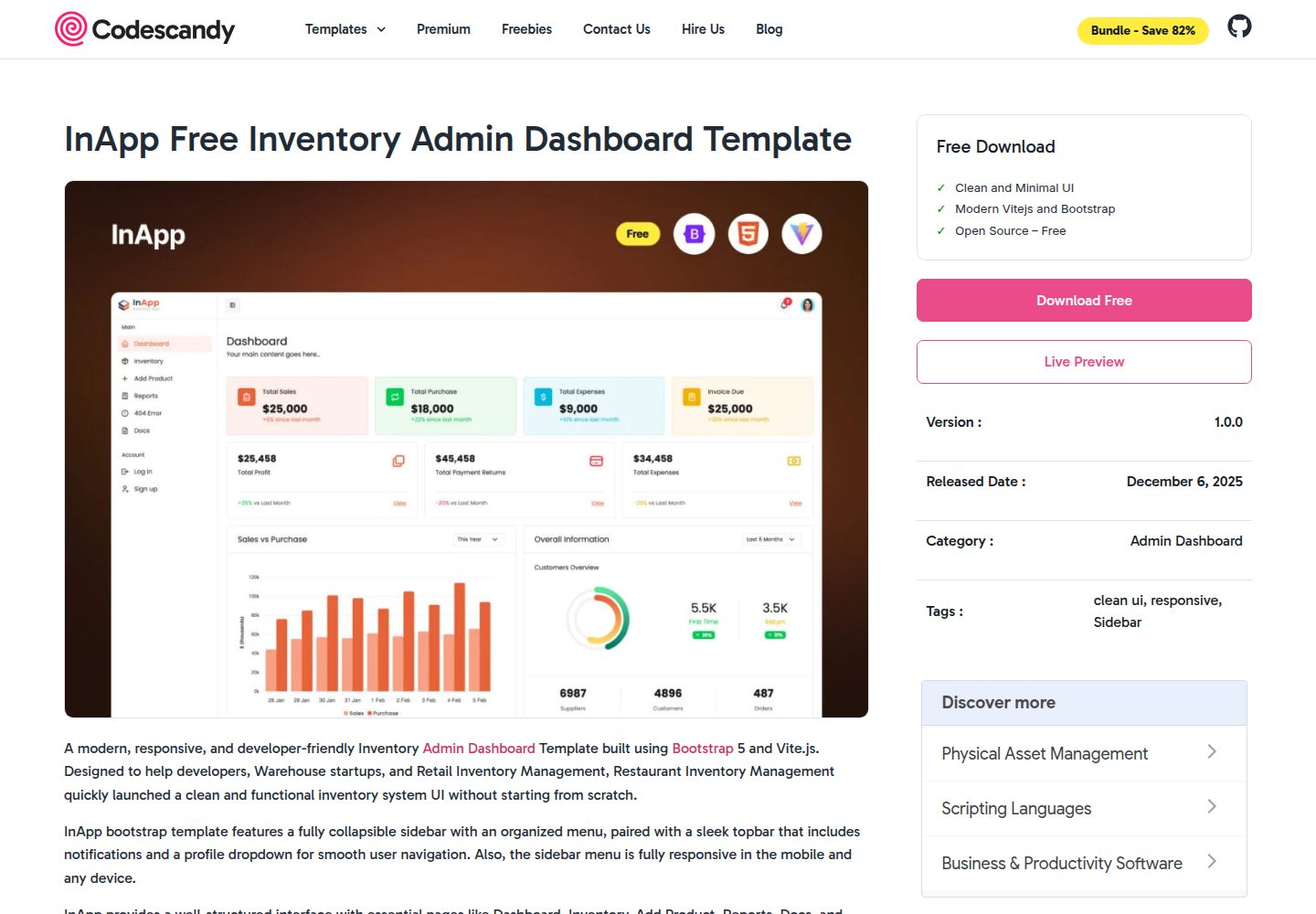Click the Download Free button
Image resolution: width=1316 pixels, height=914 pixels.
(x=1084, y=301)
